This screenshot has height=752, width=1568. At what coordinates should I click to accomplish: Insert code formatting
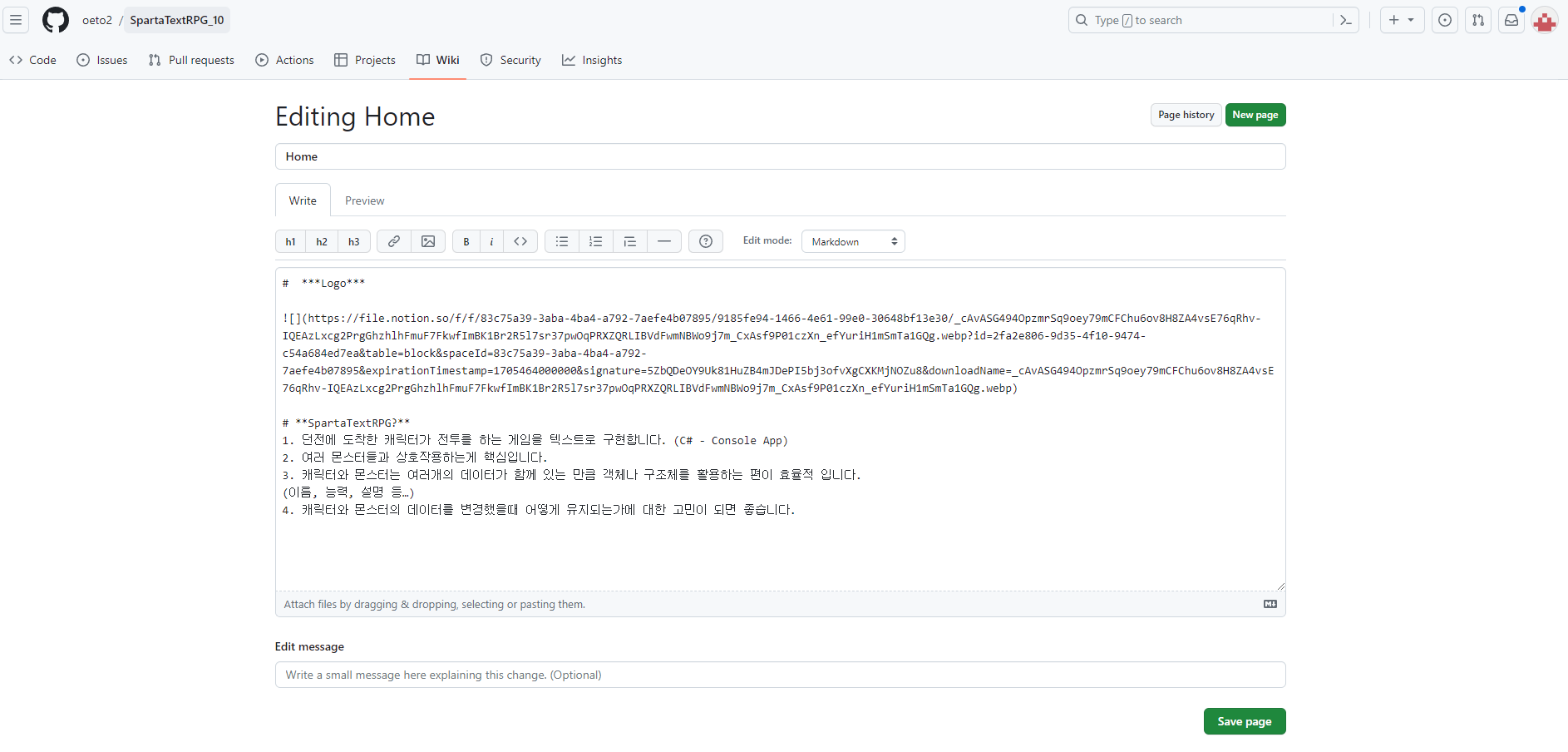[520, 241]
